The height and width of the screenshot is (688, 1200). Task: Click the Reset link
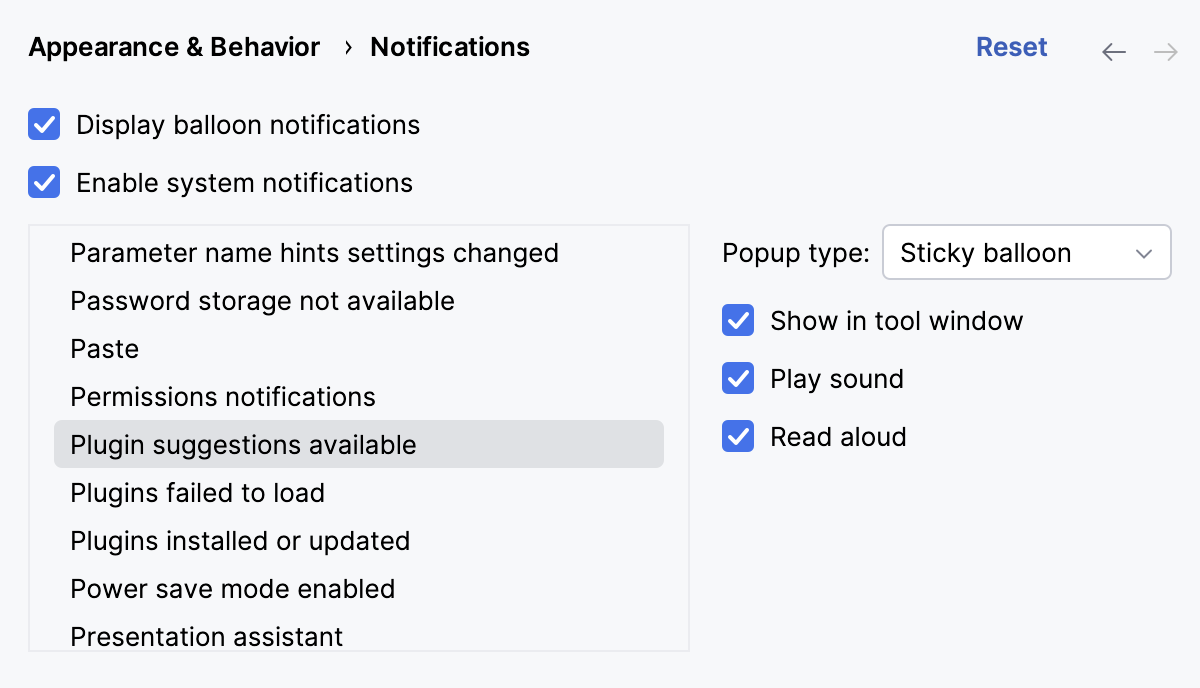[x=1011, y=46]
